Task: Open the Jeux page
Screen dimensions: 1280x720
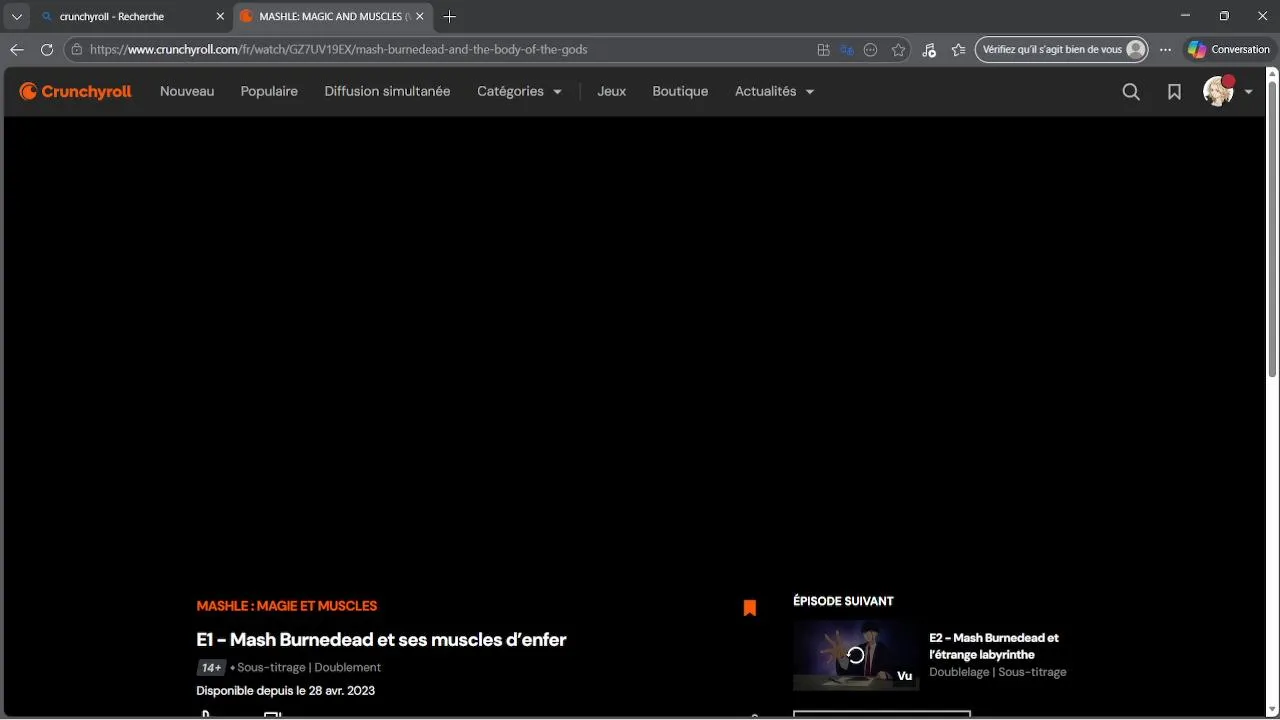Action: tap(612, 91)
